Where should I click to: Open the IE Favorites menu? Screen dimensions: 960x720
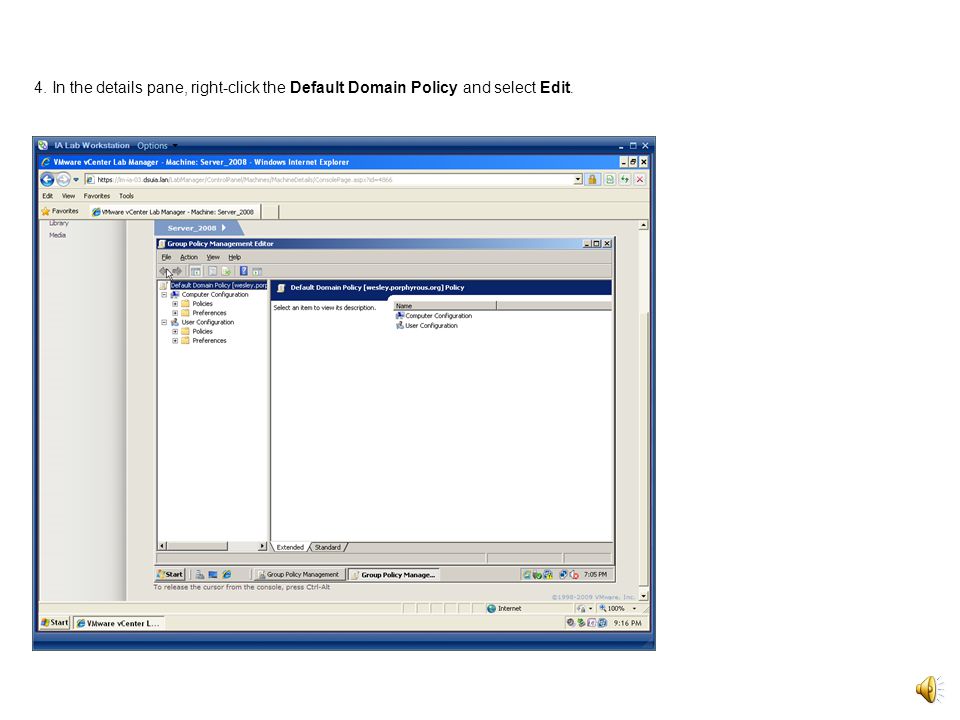(97, 196)
